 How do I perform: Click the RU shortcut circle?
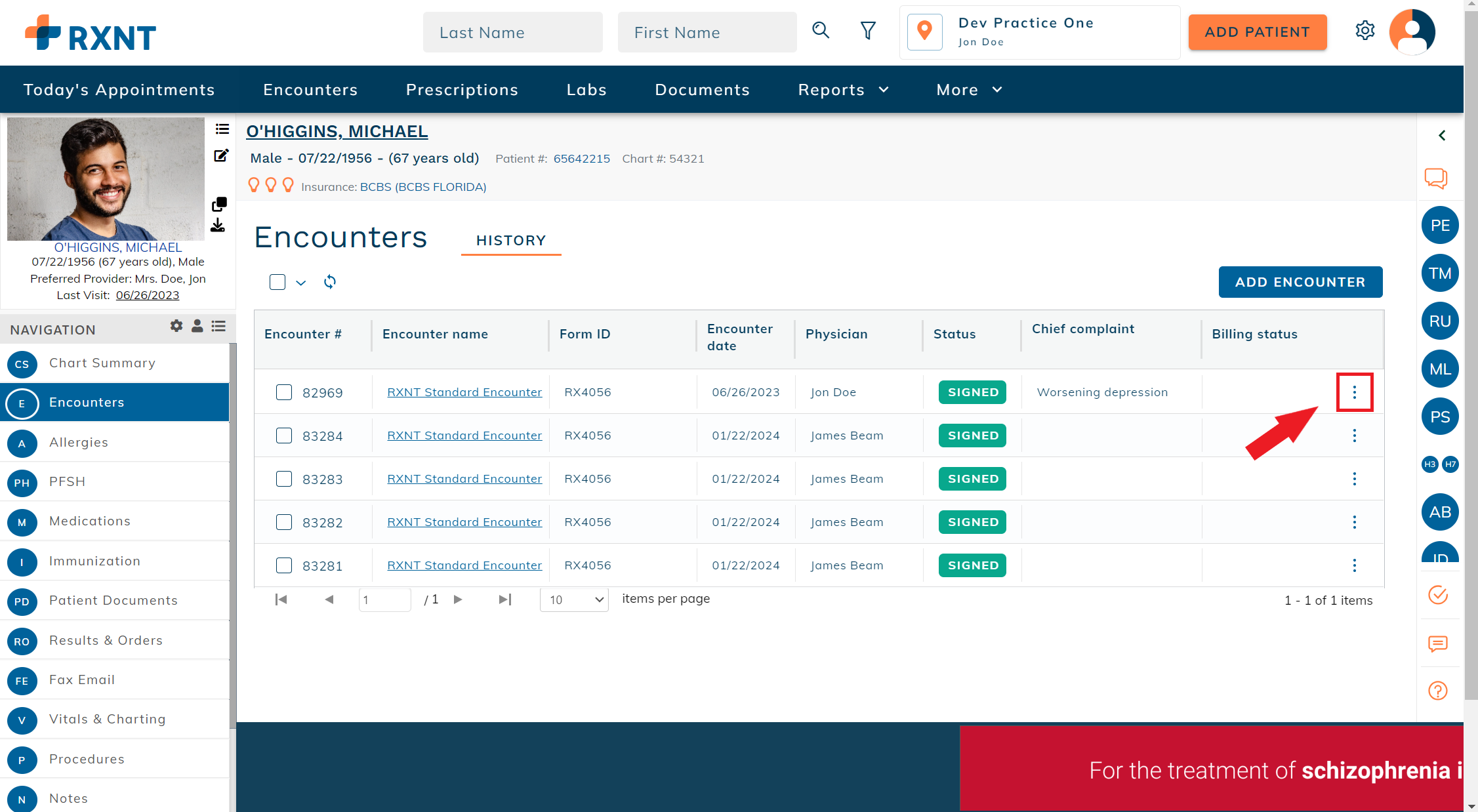(x=1440, y=321)
